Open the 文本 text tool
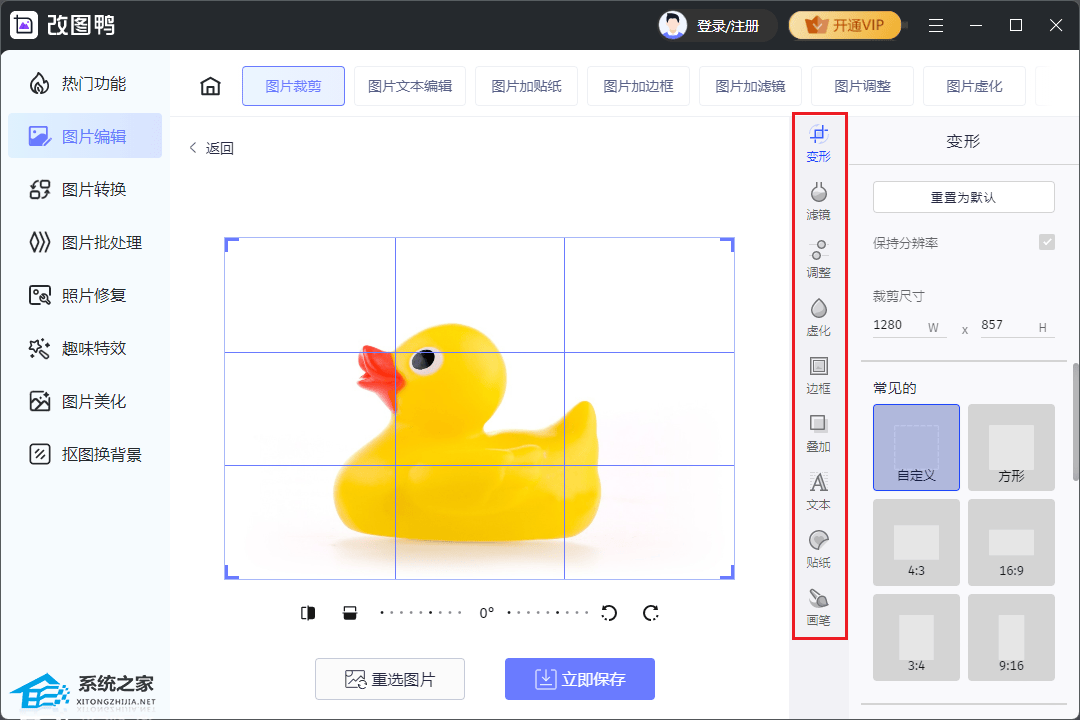Viewport: 1080px width, 720px height. click(x=818, y=490)
